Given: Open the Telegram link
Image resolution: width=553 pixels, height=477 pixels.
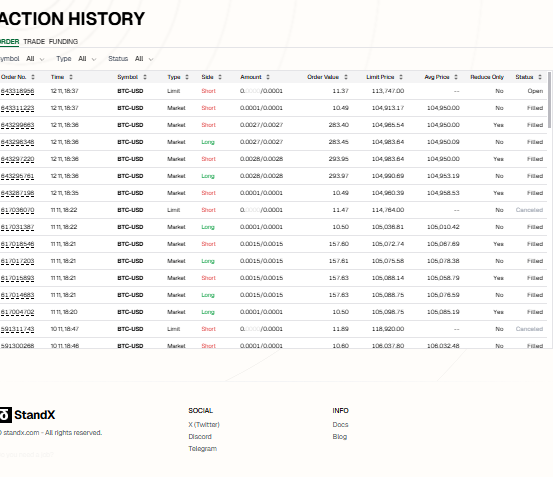Looking at the screenshot, I should click(202, 448).
